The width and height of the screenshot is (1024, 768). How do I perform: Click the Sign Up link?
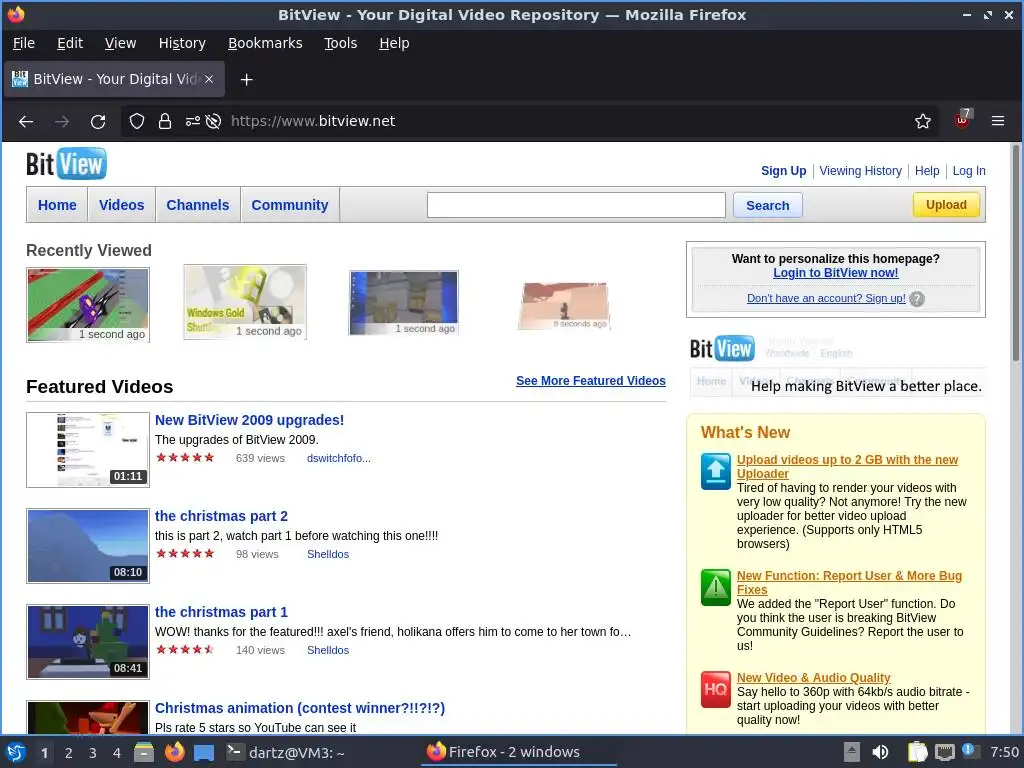pos(783,171)
